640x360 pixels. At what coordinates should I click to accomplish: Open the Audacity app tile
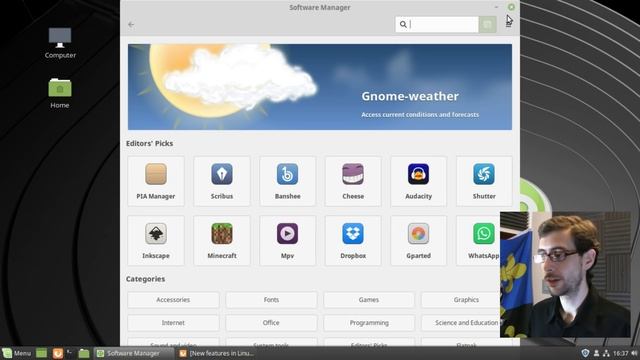[418, 181]
